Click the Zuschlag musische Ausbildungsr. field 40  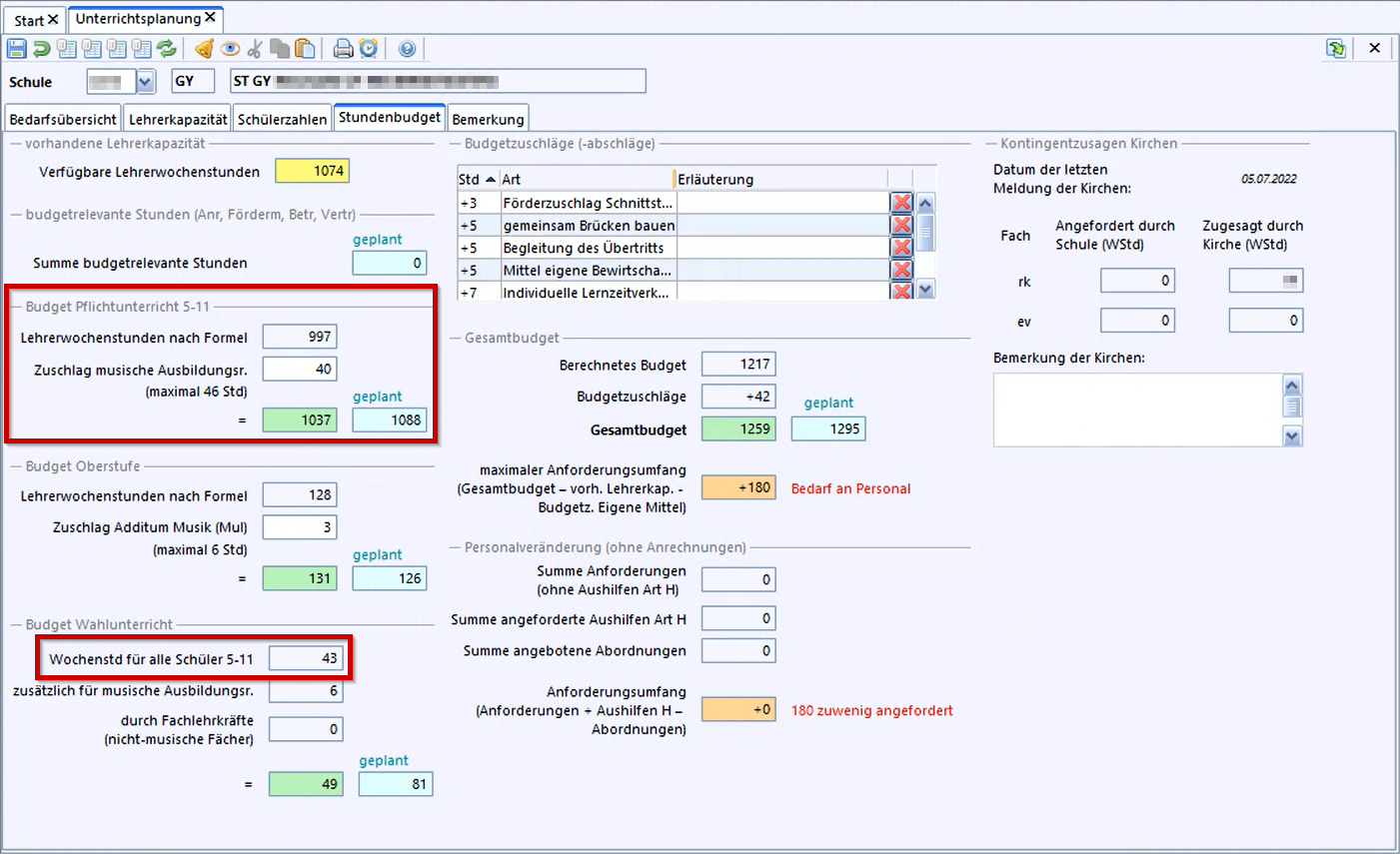coord(300,369)
